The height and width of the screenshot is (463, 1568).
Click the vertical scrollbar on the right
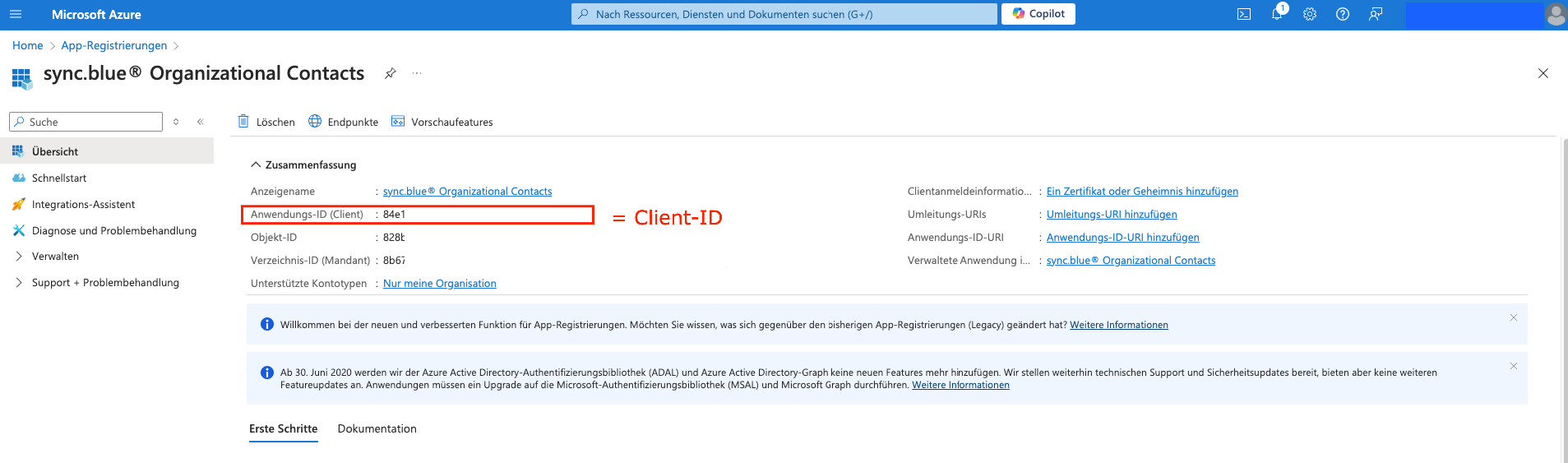(1564, 300)
